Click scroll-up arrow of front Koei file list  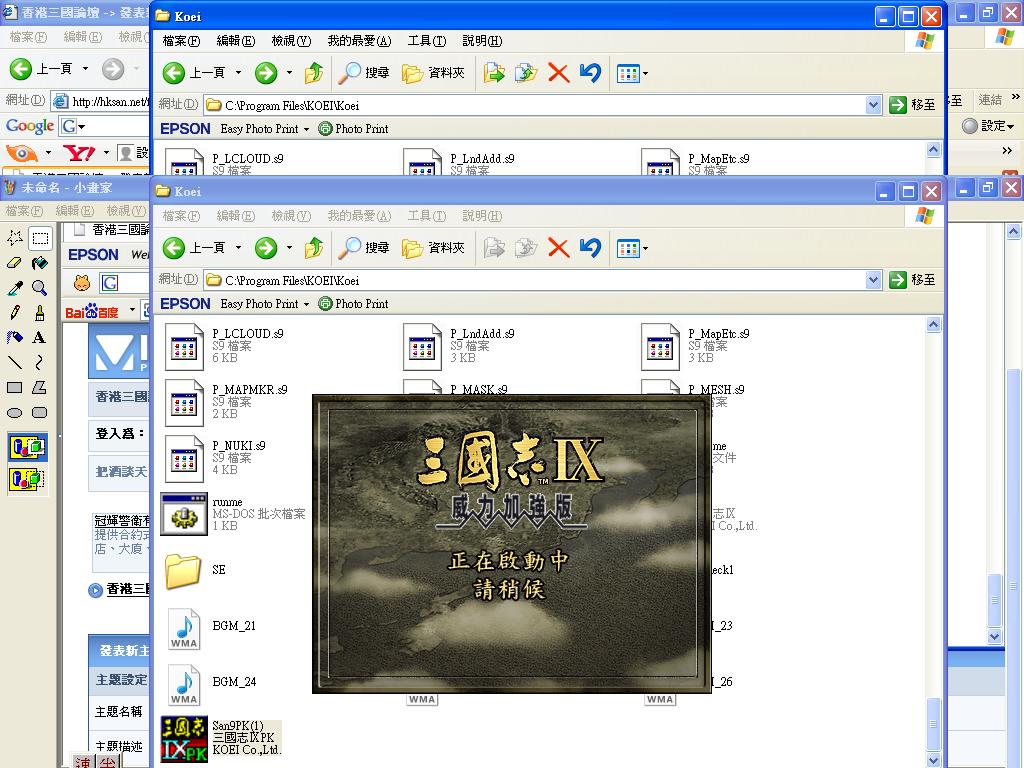(x=934, y=325)
